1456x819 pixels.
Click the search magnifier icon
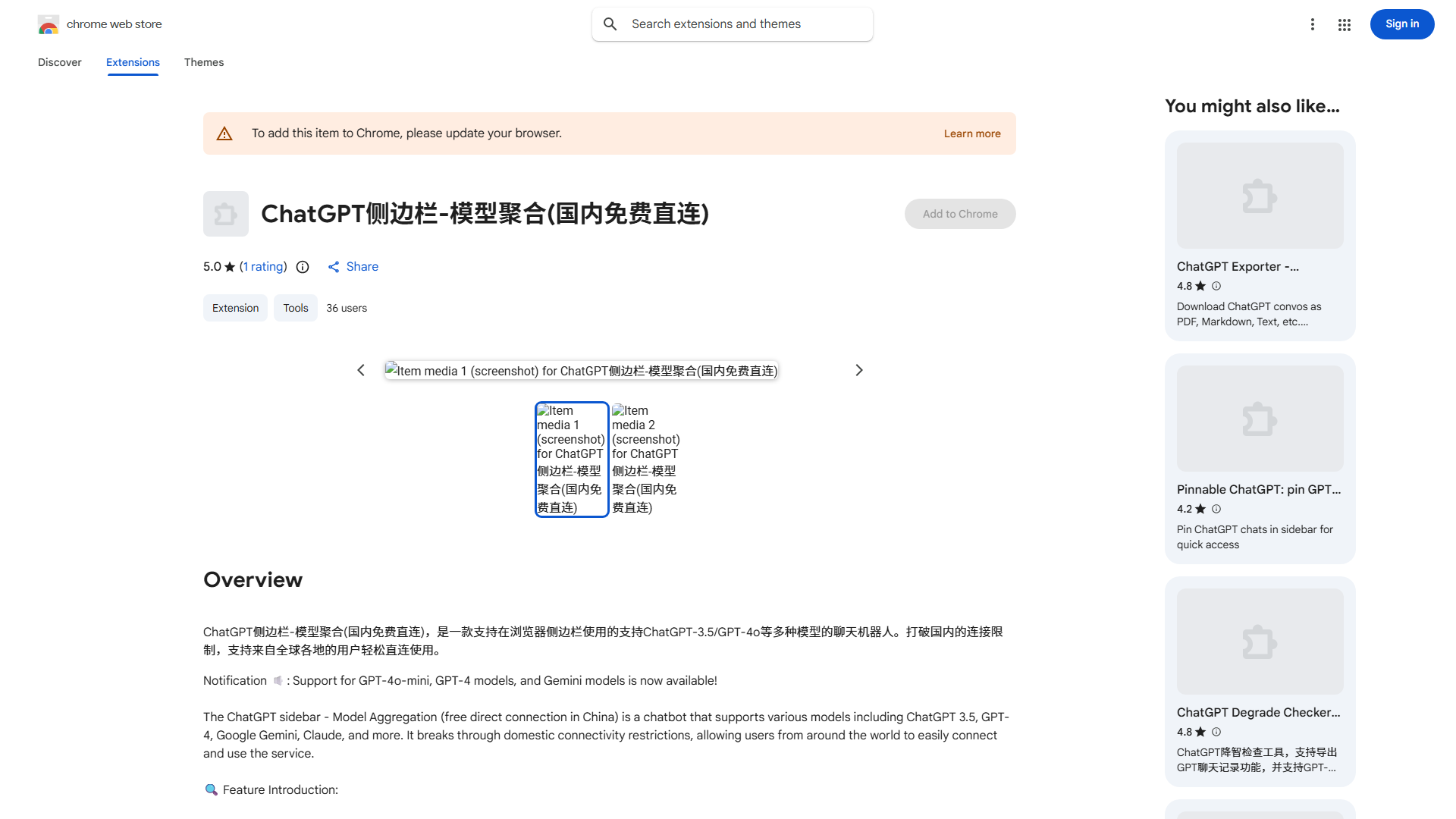point(610,24)
